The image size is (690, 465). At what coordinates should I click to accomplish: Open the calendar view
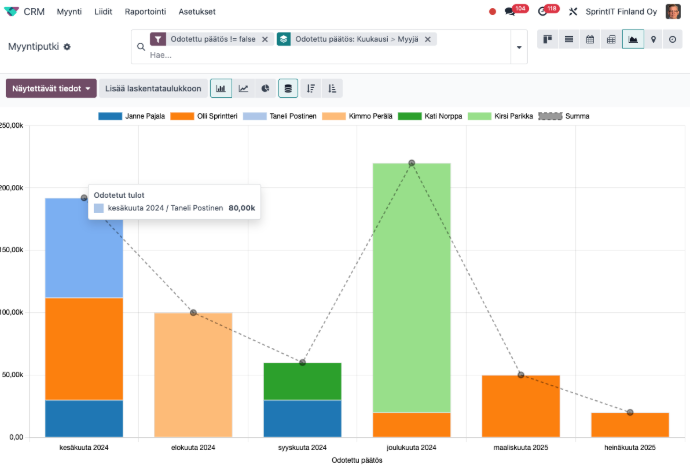coord(590,39)
